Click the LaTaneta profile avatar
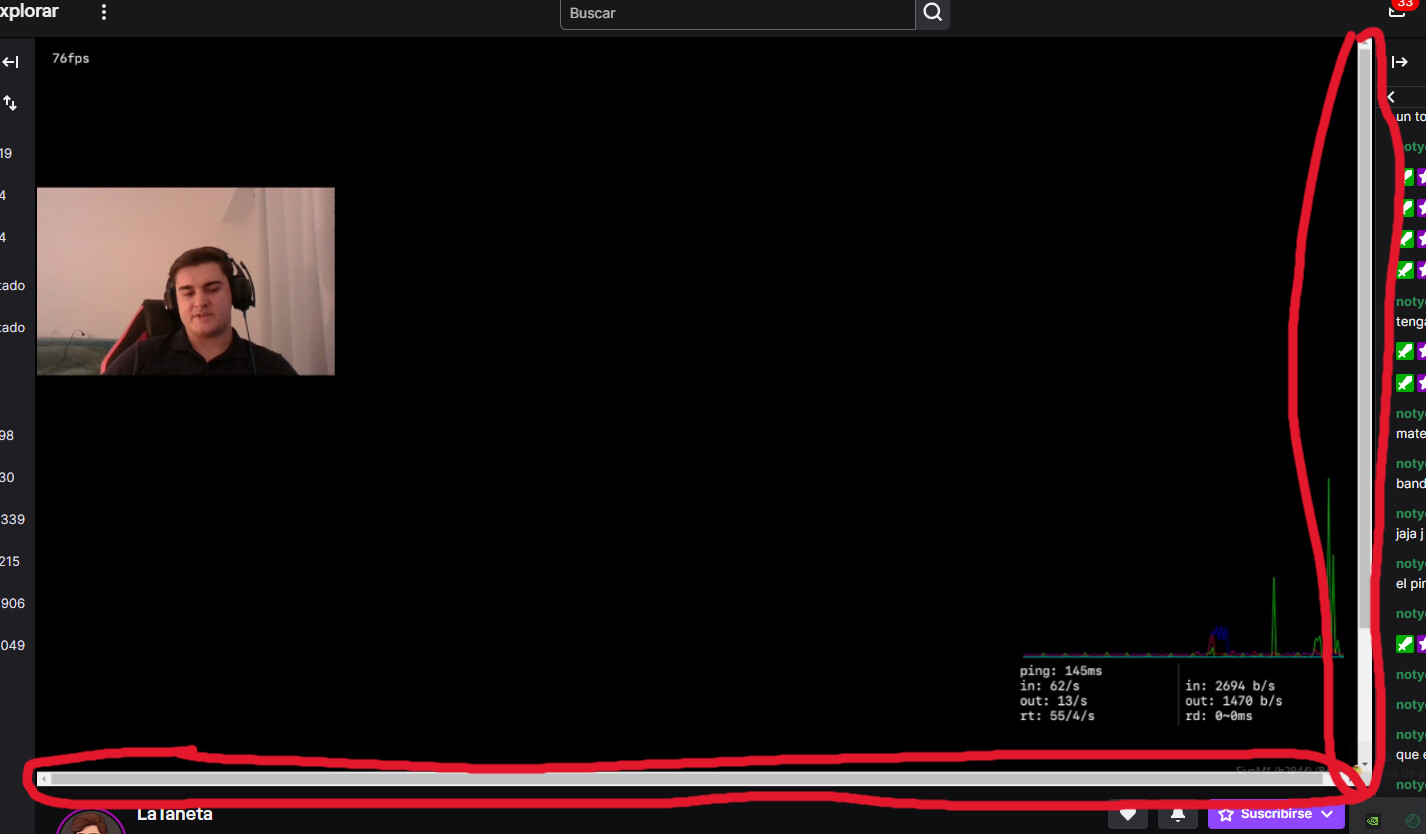1426x834 pixels. coord(91,822)
